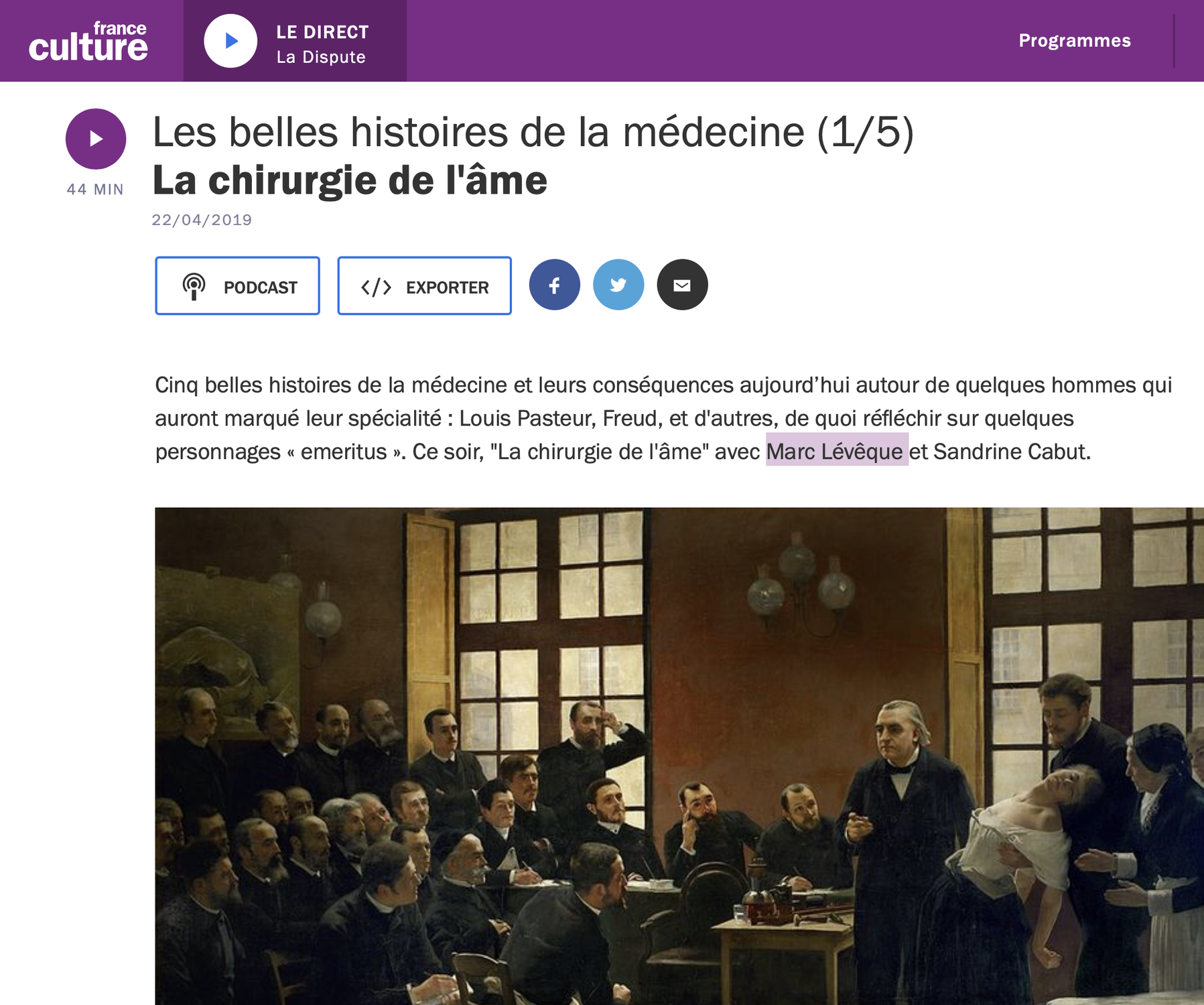Click the PODCAST button label

click(261, 287)
